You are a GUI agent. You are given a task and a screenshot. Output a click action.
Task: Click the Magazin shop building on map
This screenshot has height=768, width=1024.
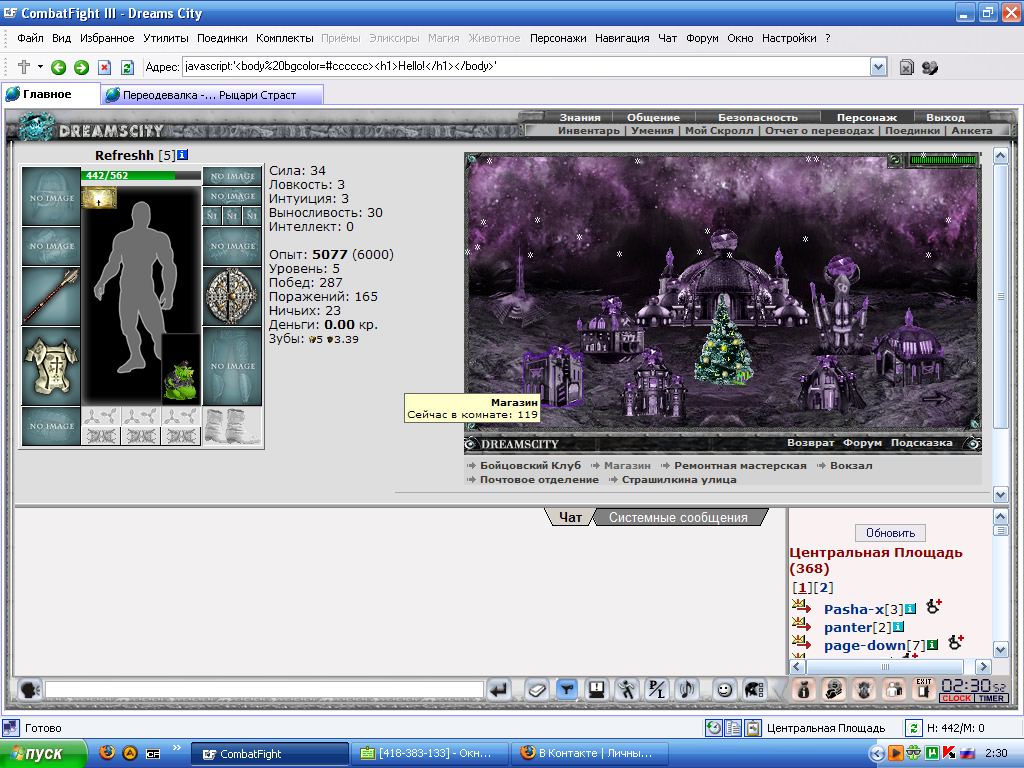[552, 376]
